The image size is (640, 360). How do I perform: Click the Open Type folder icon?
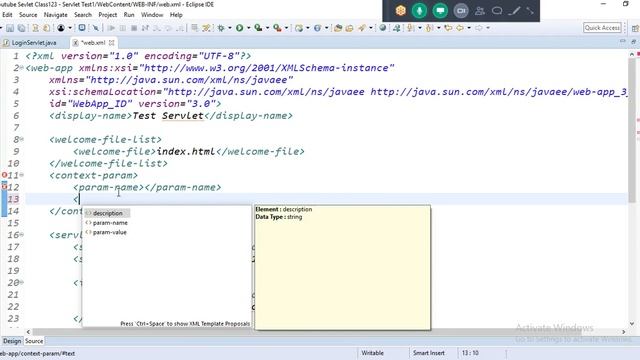[x=338, y=28]
